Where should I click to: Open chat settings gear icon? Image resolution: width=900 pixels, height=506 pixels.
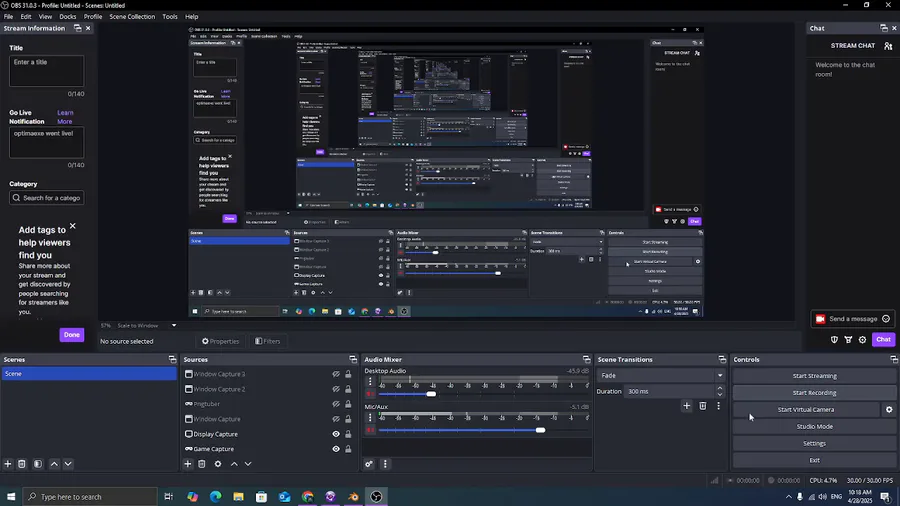click(862, 340)
